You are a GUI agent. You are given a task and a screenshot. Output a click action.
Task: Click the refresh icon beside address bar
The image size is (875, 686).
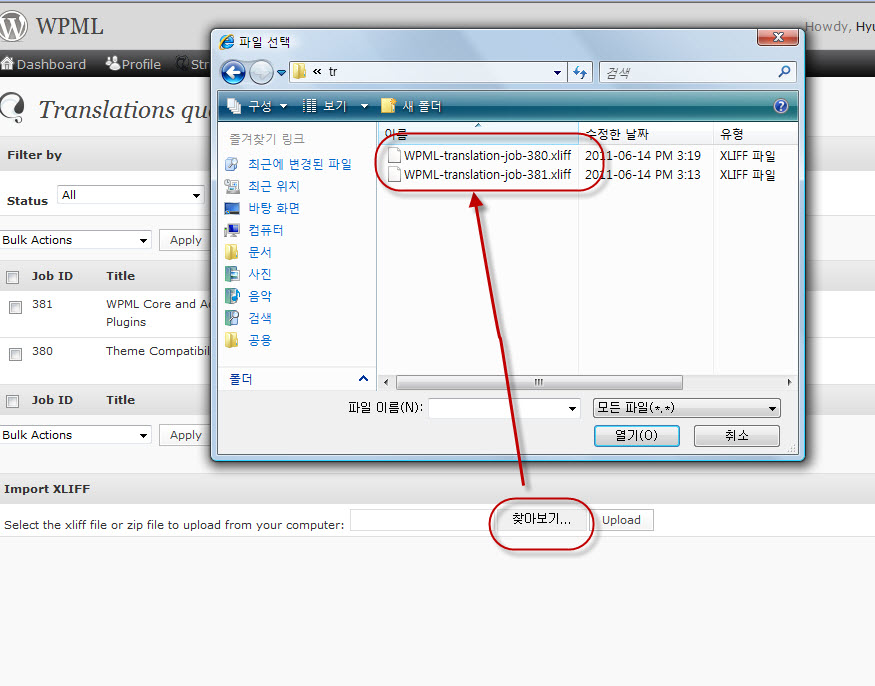580,72
